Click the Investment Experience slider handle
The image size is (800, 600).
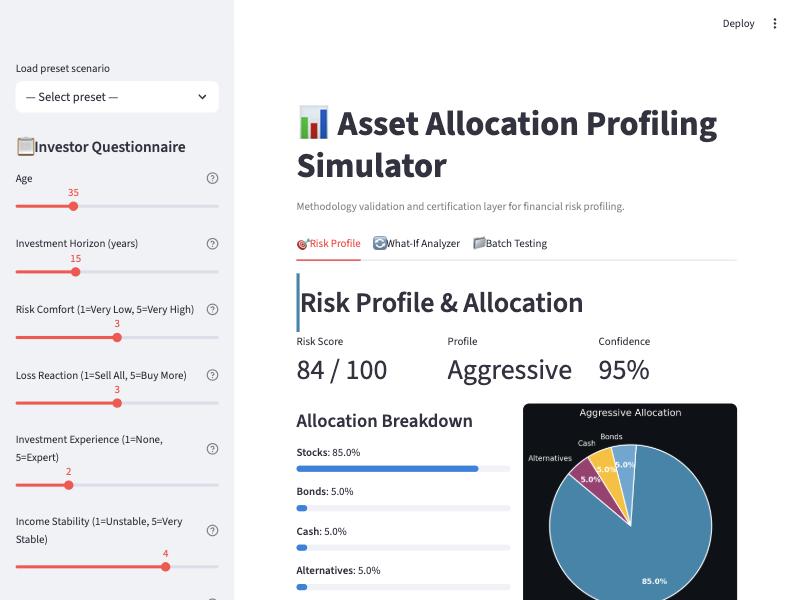(69, 485)
